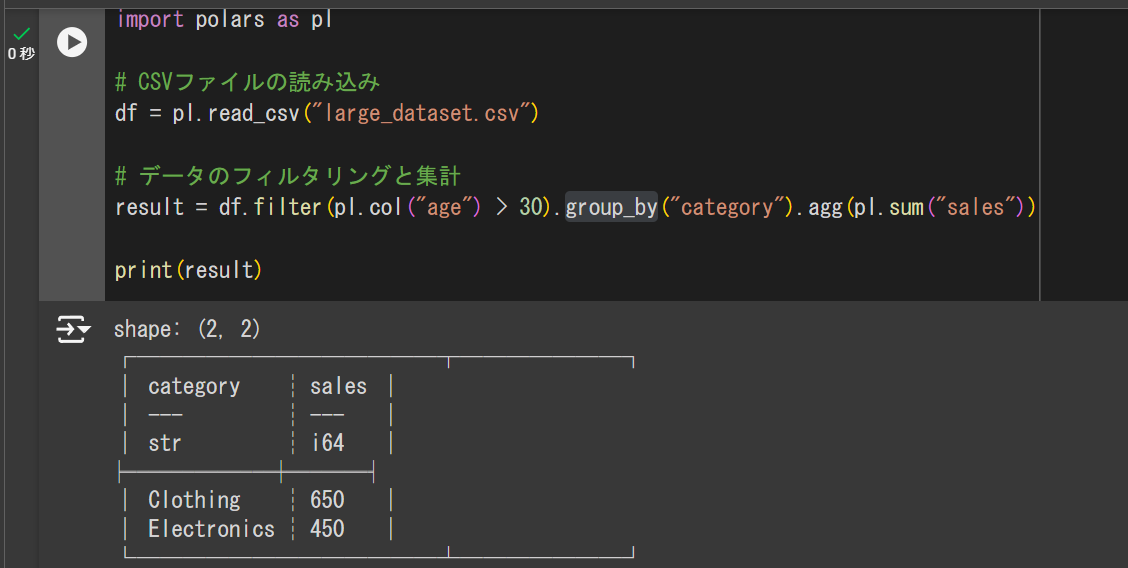The width and height of the screenshot is (1128, 568).
Task: Click the category column header in output
Action: coord(194,386)
